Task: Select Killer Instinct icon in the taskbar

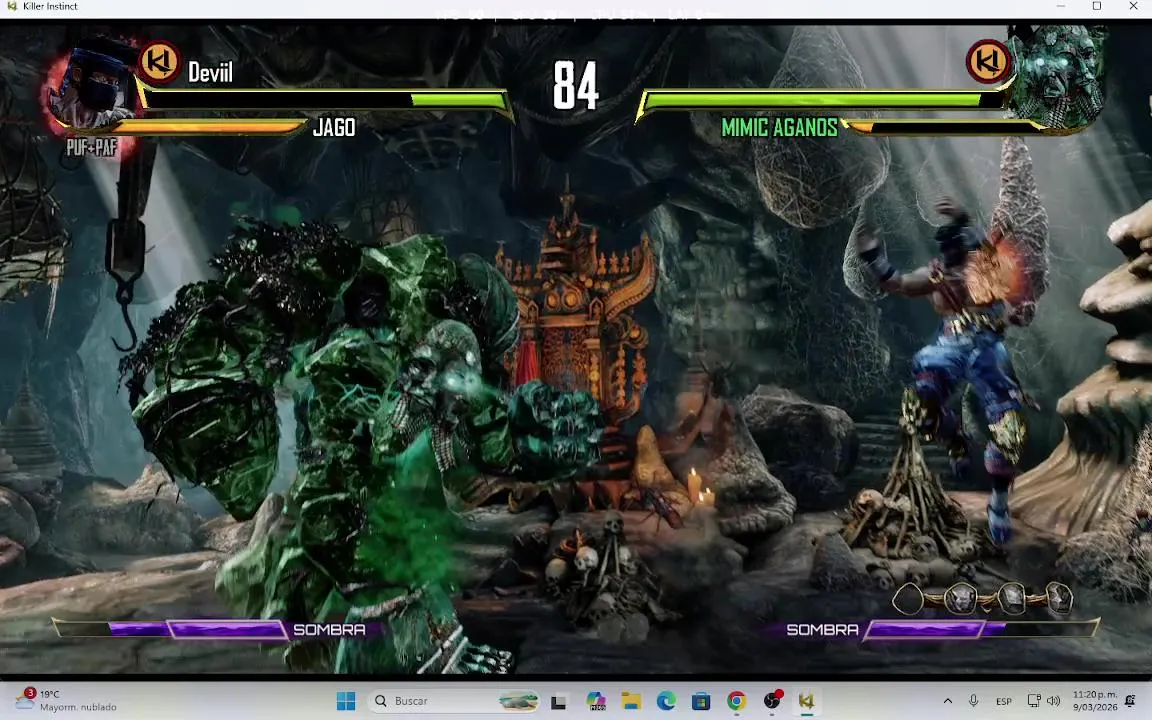Action: tap(807, 702)
